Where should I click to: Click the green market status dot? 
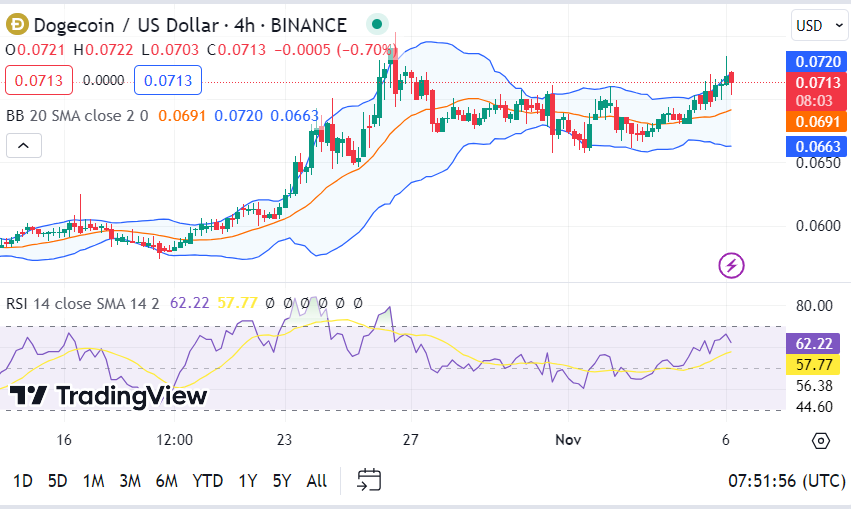(x=376, y=25)
